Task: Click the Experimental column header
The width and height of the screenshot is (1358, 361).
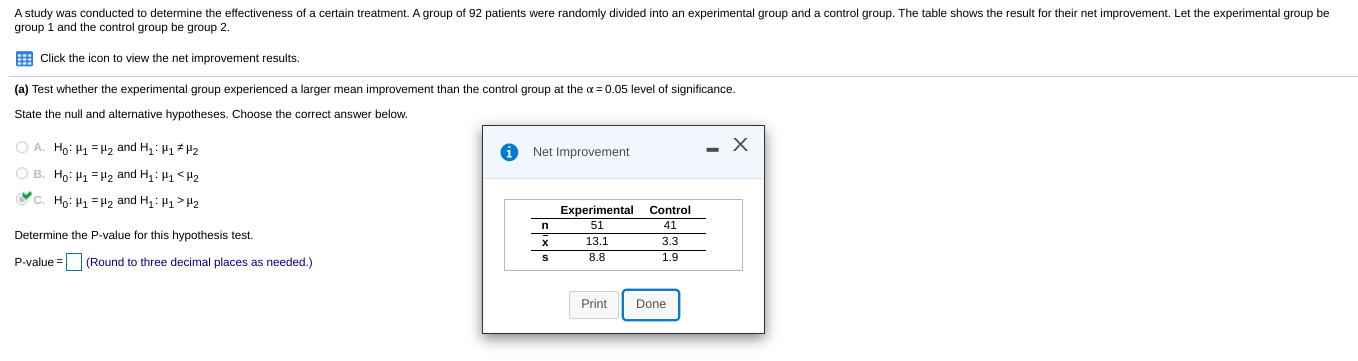Action: pyautogui.click(x=597, y=210)
